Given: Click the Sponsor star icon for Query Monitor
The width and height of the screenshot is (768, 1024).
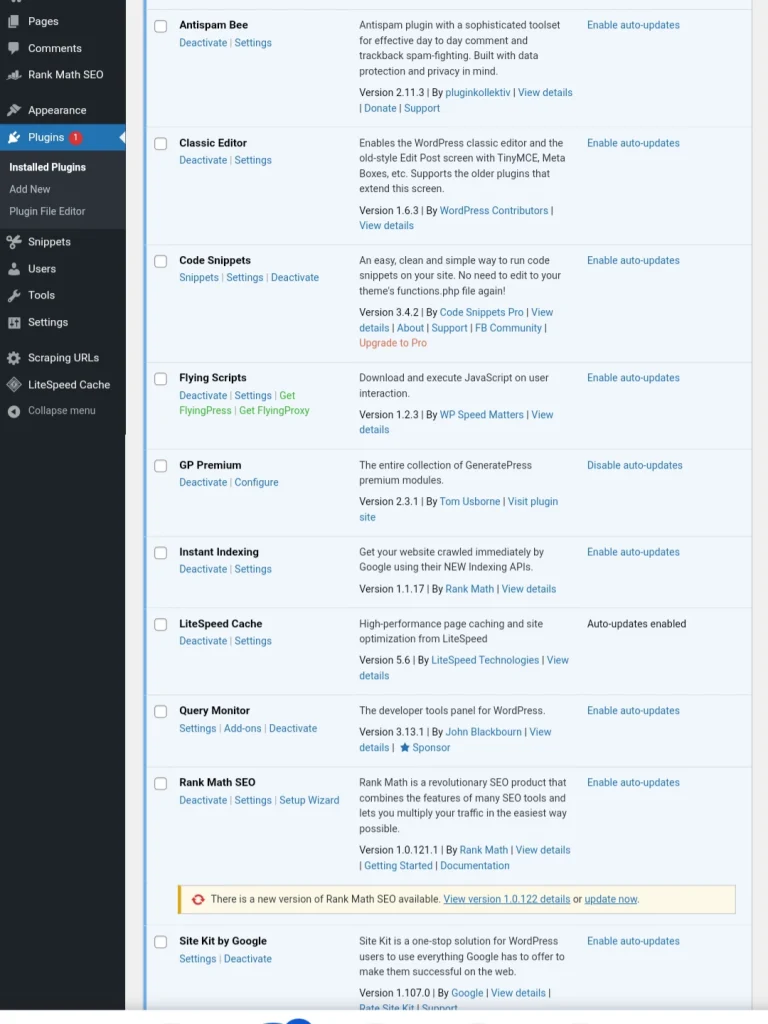Looking at the screenshot, I should [x=404, y=747].
